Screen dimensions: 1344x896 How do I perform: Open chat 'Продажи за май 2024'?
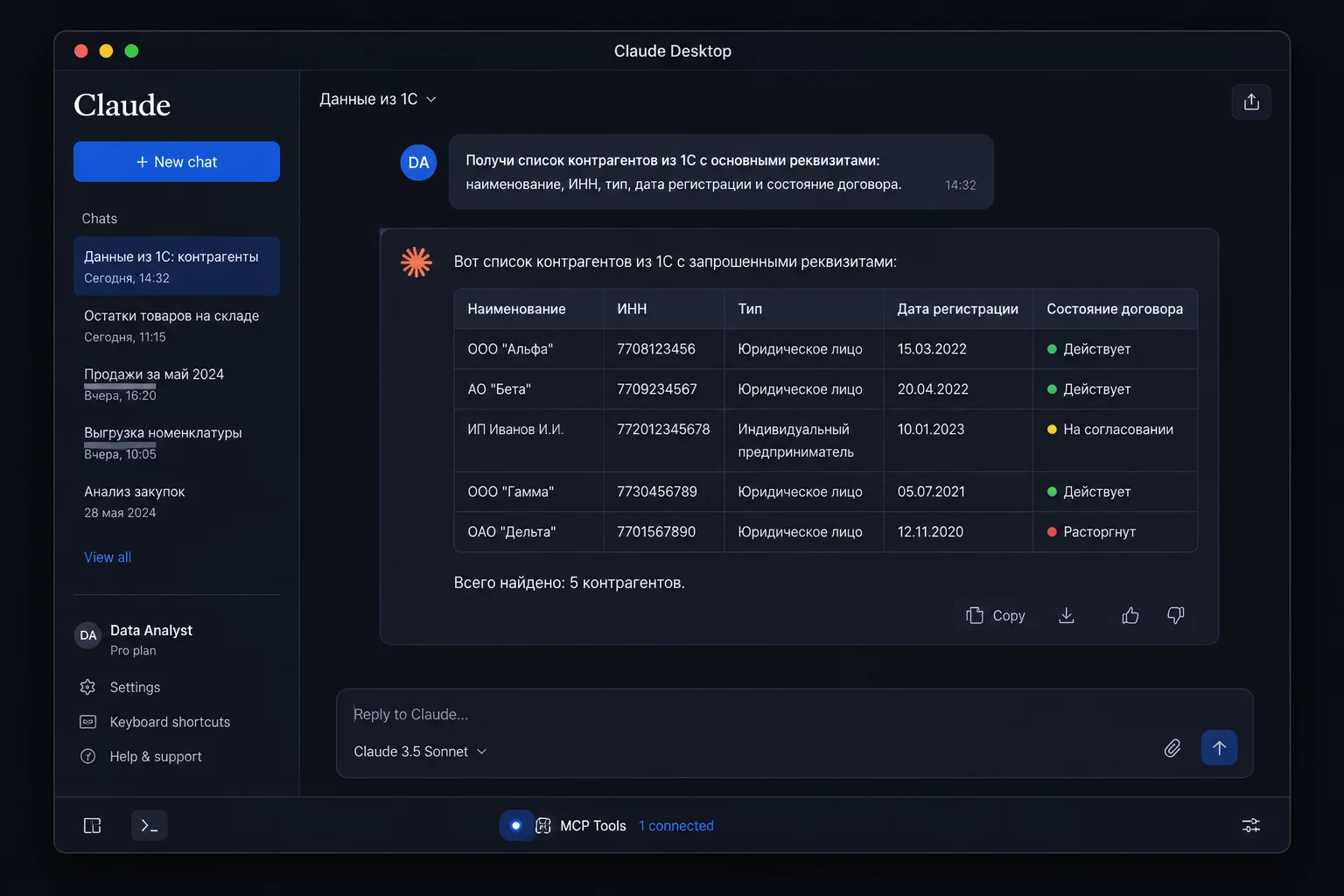point(177,384)
